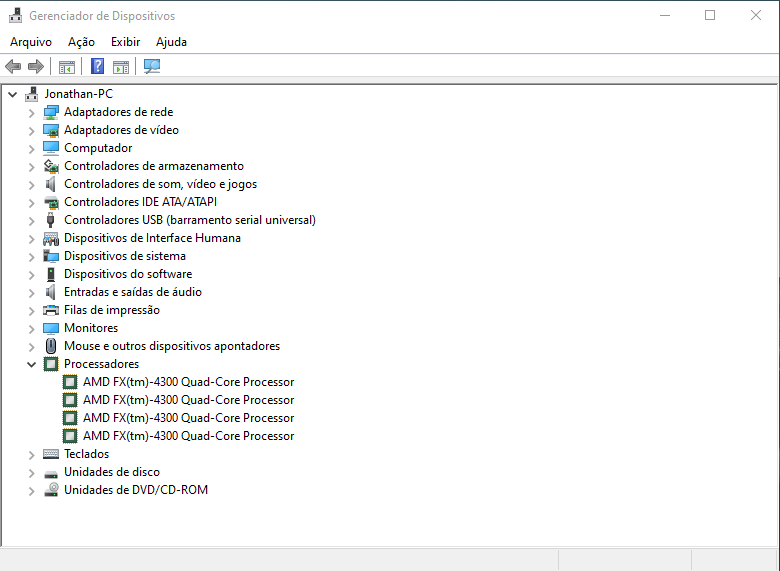780x571 pixels.
Task: Click the show/hide console tree icon
Action: tap(67, 67)
